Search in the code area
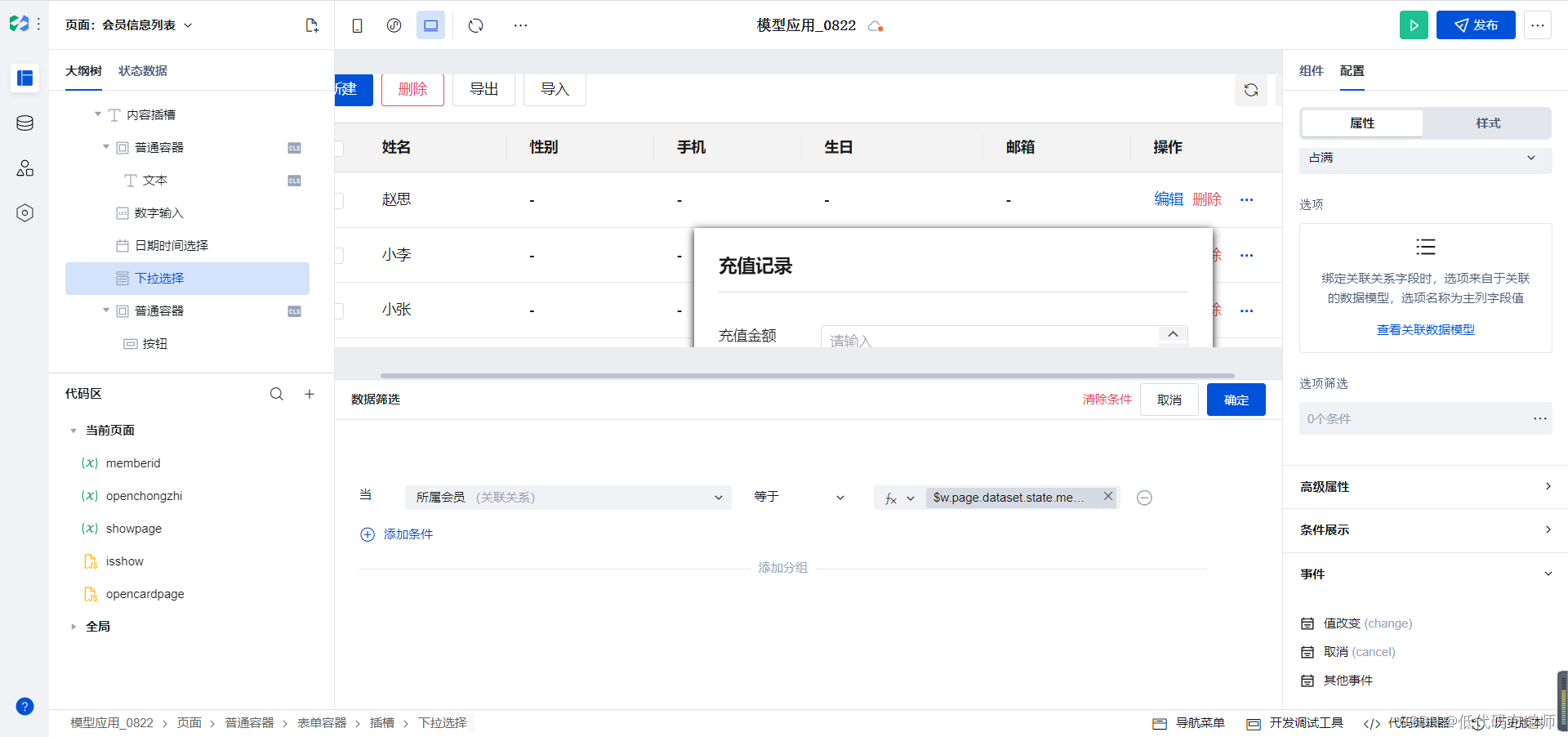 [277, 394]
